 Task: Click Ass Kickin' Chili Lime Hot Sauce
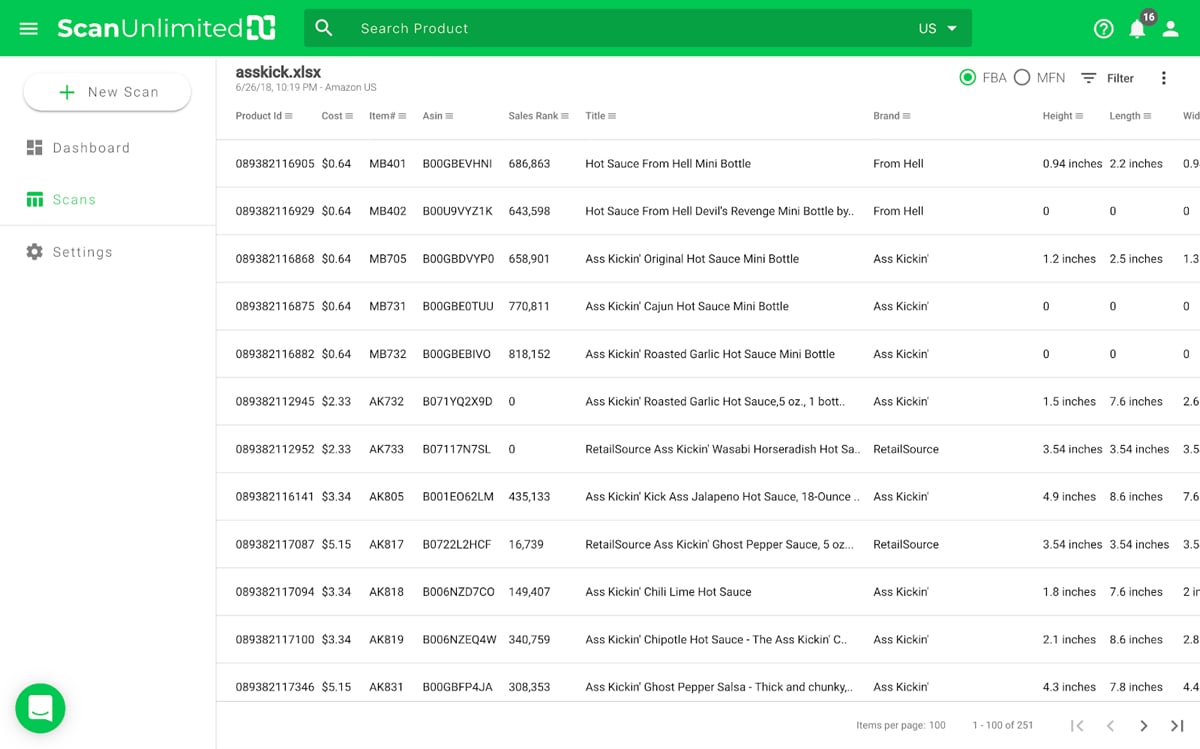click(668, 592)
